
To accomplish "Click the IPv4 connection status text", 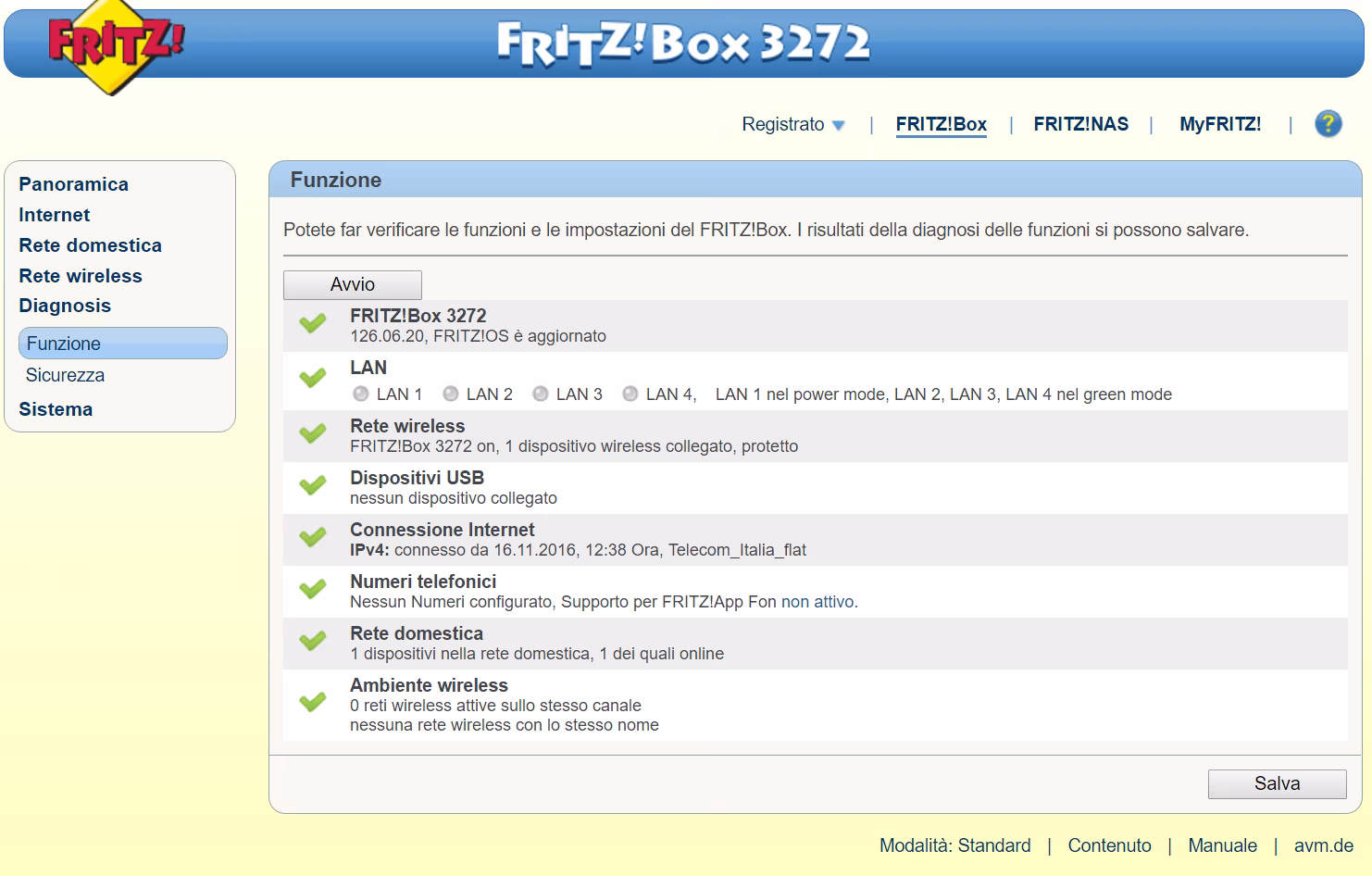I will coord(578,550).
